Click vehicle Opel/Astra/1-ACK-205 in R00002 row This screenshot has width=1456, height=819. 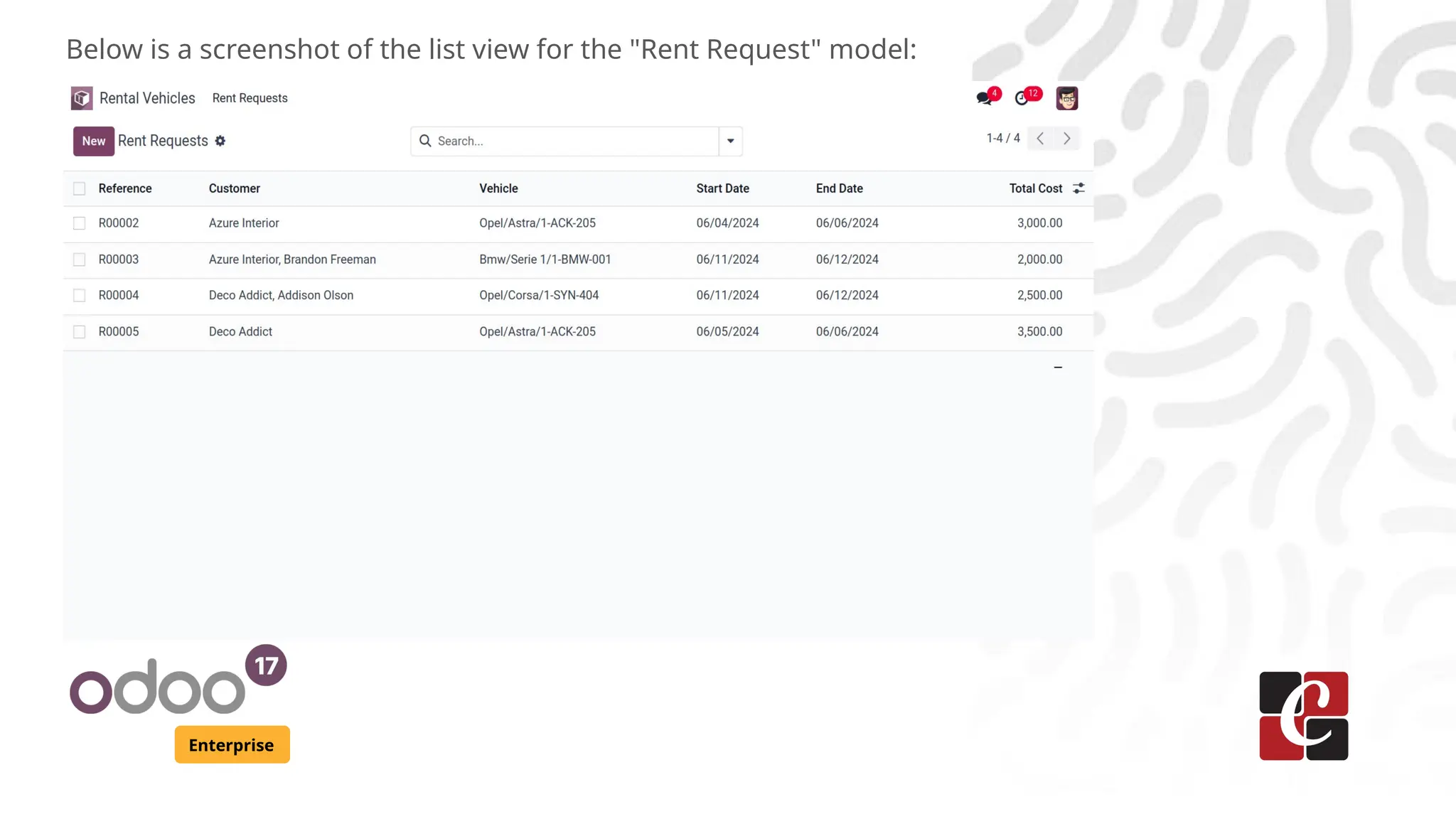point(537,223)
